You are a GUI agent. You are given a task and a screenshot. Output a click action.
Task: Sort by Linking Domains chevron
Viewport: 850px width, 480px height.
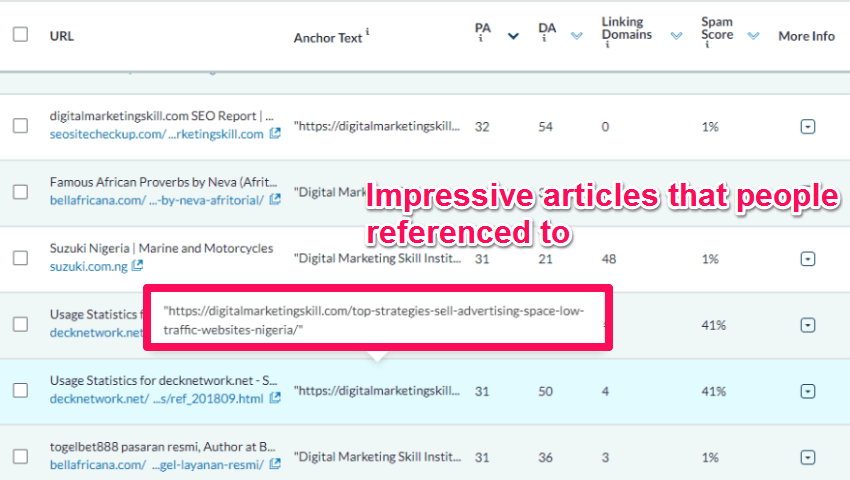pos(676,36)
